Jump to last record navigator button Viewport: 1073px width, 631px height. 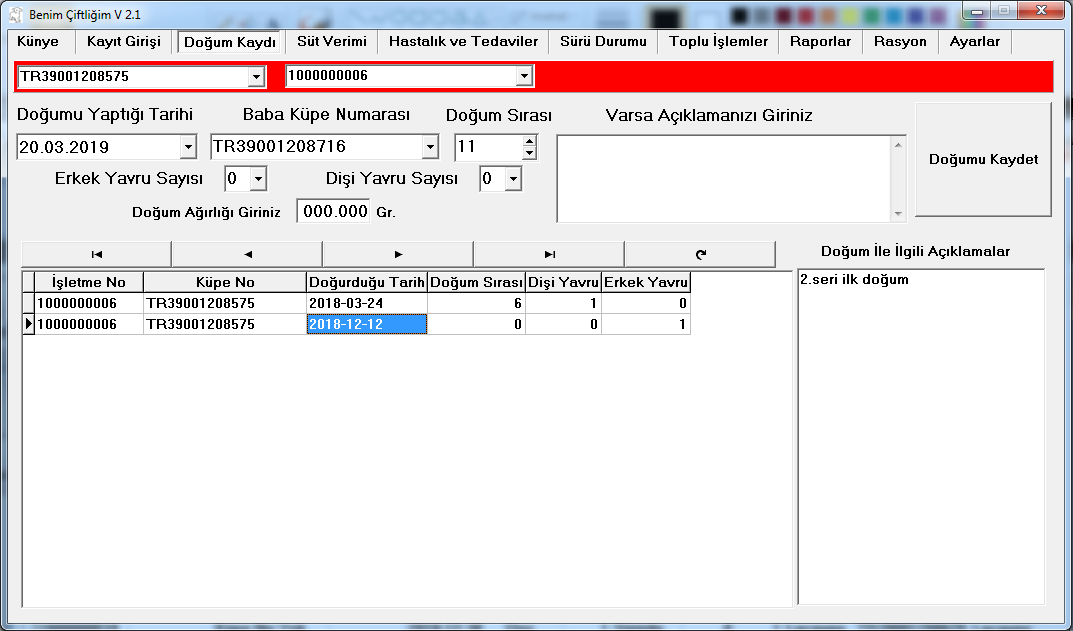(549, 254)
